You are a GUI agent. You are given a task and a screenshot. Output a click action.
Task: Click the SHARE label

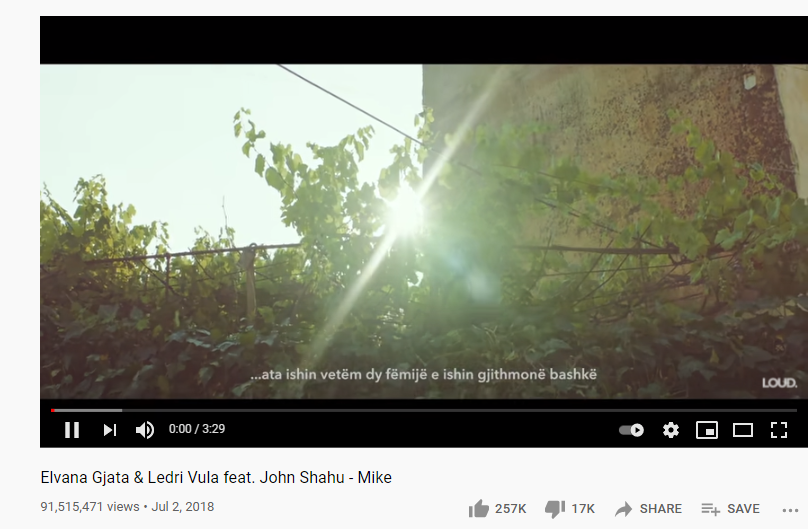(661, 509)
